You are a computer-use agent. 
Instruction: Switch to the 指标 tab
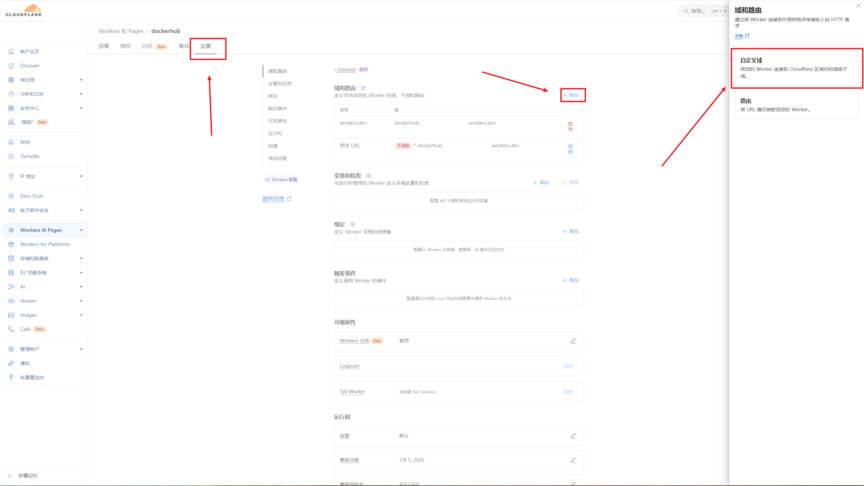click(x=125, y=46)
